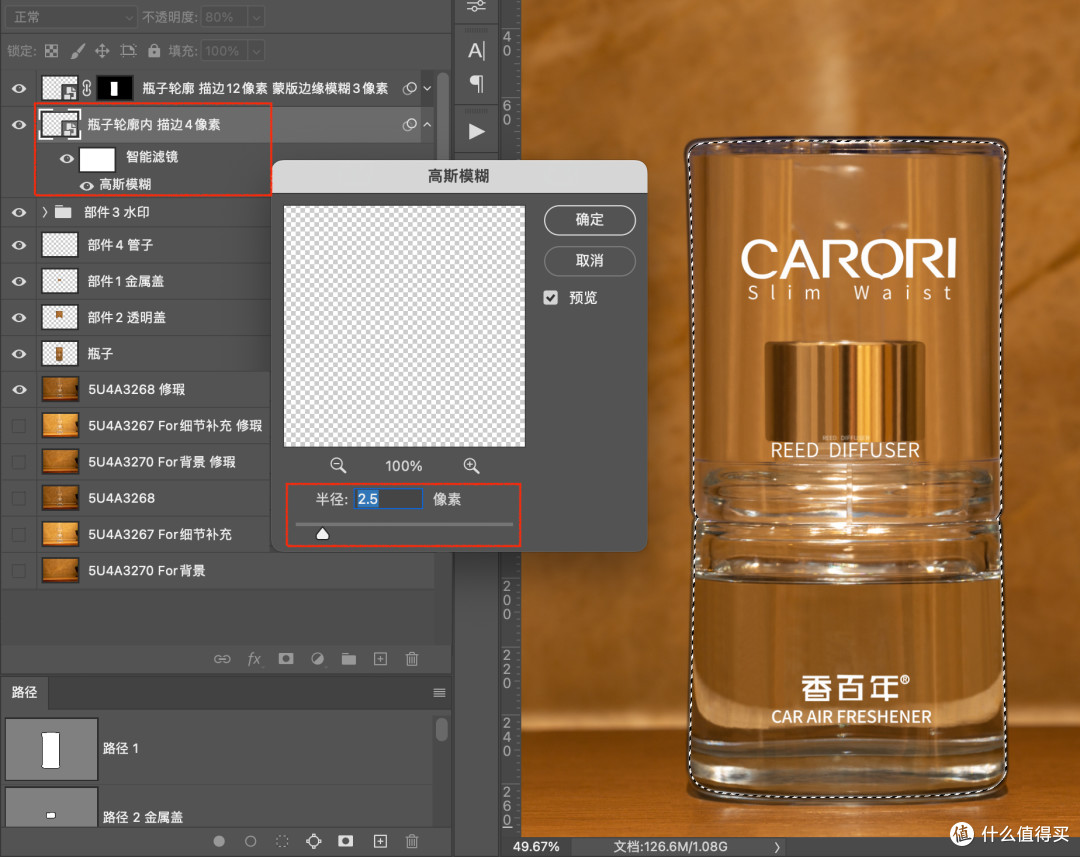The width and height of the screenshot is (1080, 857).
Task: Open the Actions panel play icon
Action: [x=477, y=131]
